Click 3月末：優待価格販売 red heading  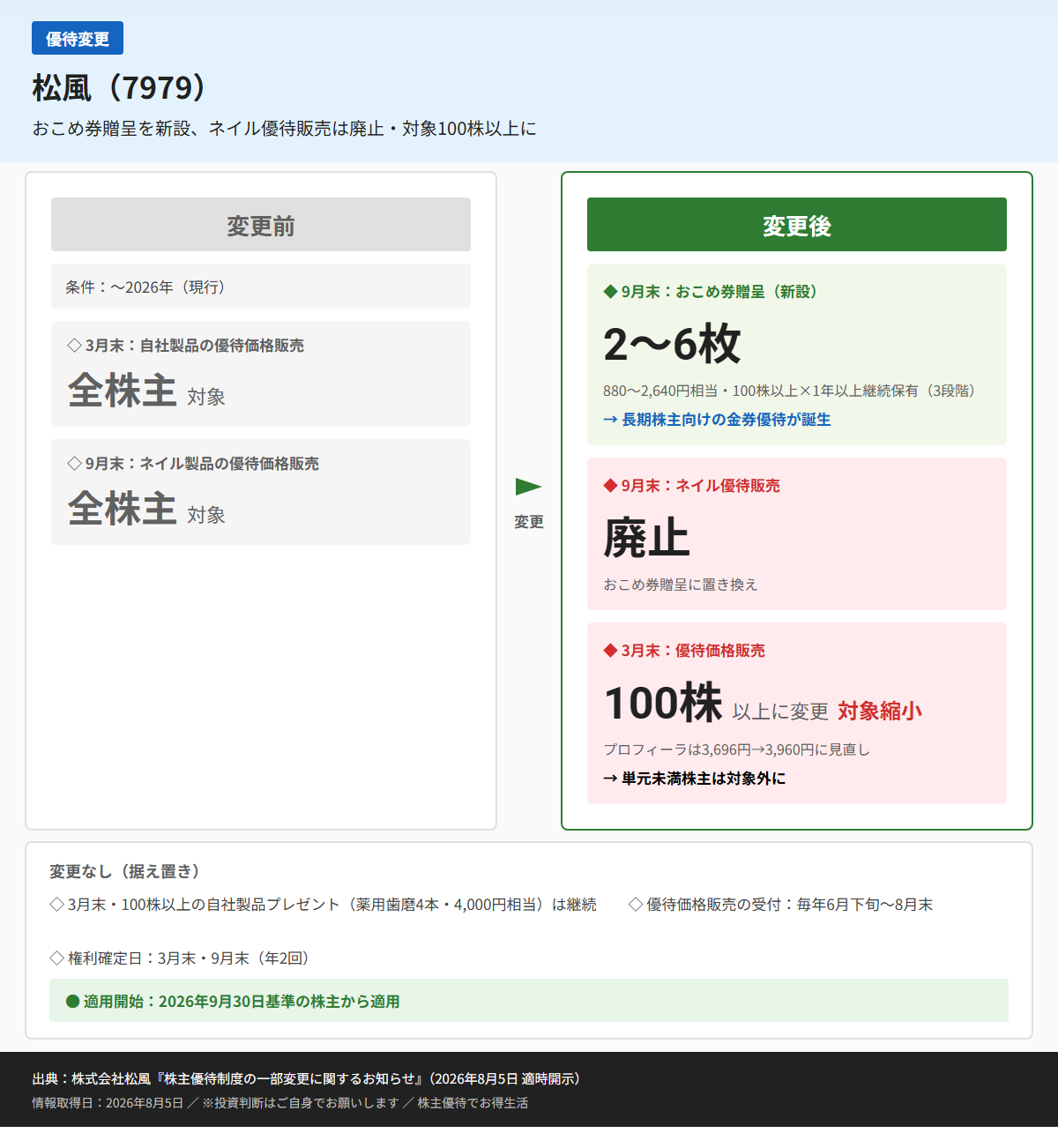[x=684, y=651]
